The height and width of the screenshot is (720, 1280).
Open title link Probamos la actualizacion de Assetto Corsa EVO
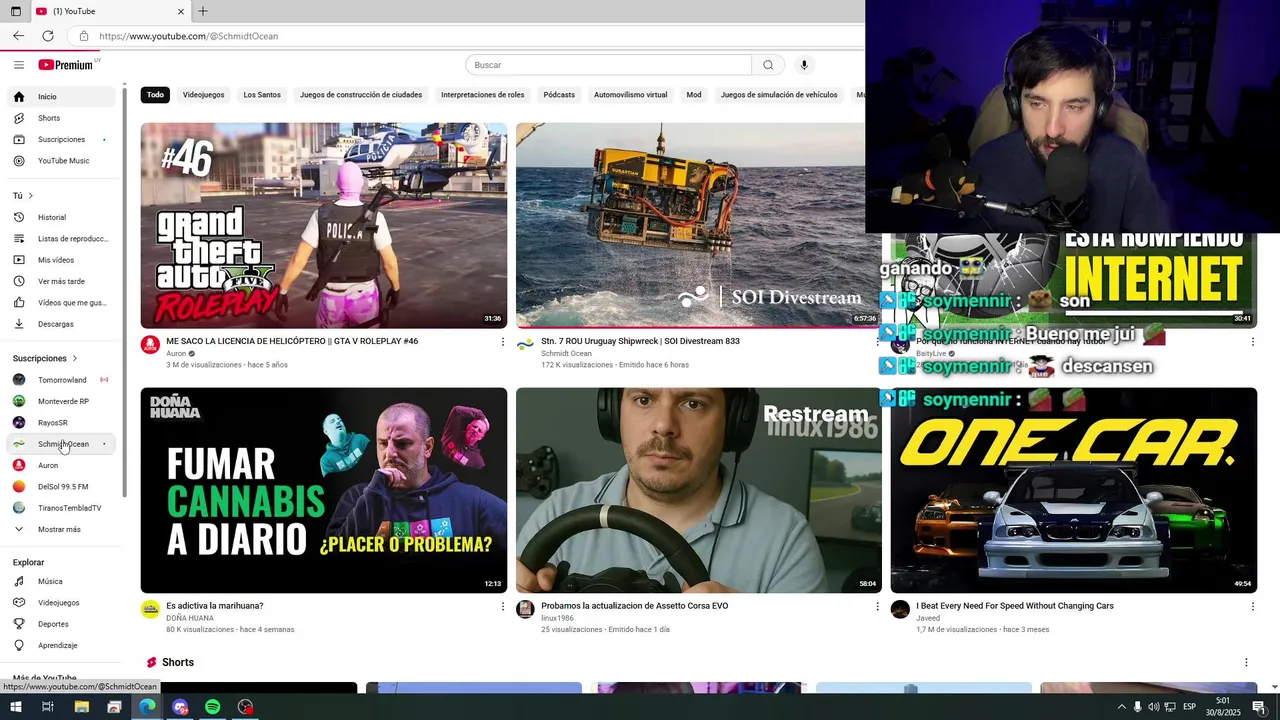pyautogui.click(x=635, y=606)
